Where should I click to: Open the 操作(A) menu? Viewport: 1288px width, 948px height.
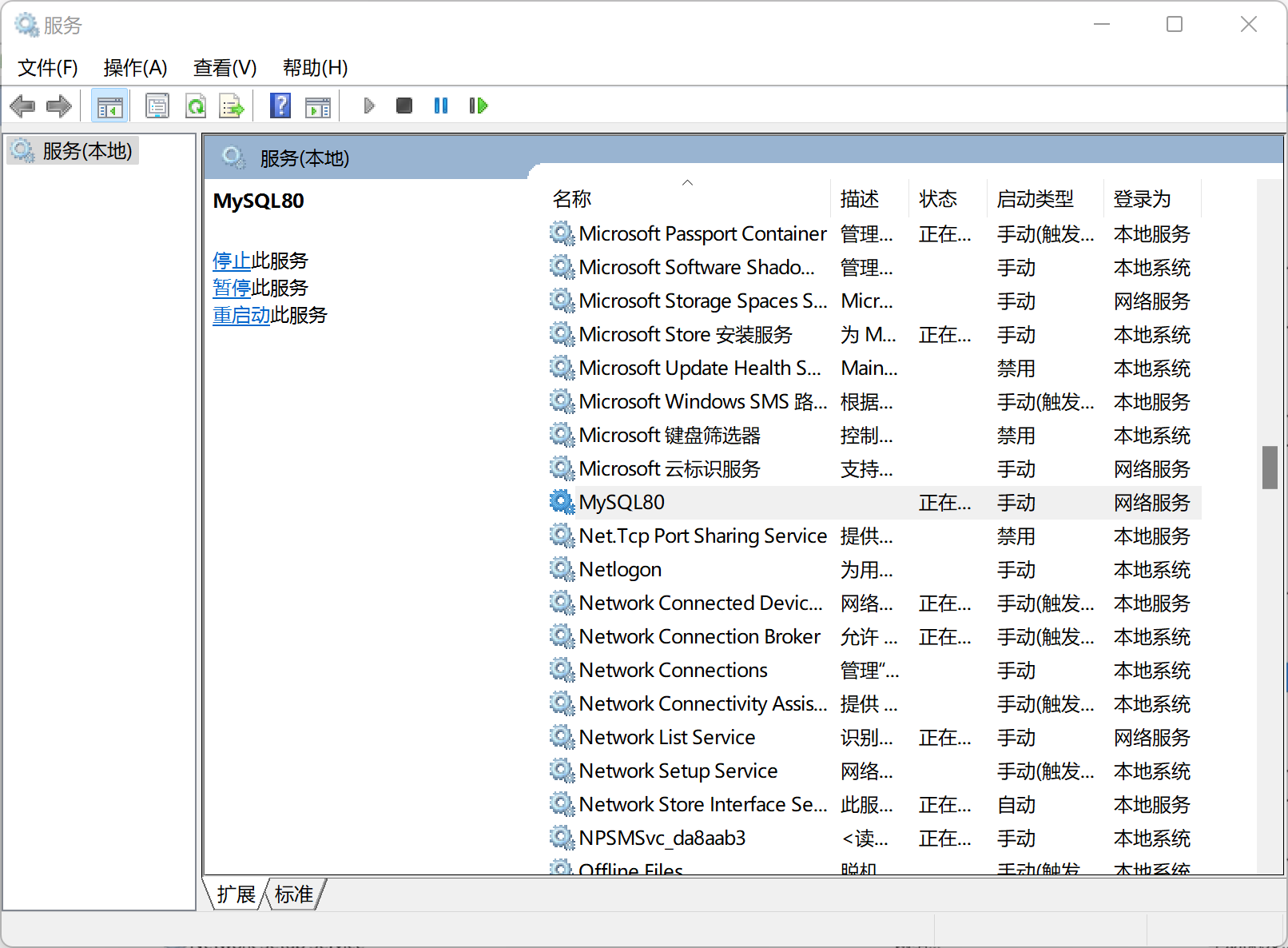pyautogui.click(x=135, y=68)
